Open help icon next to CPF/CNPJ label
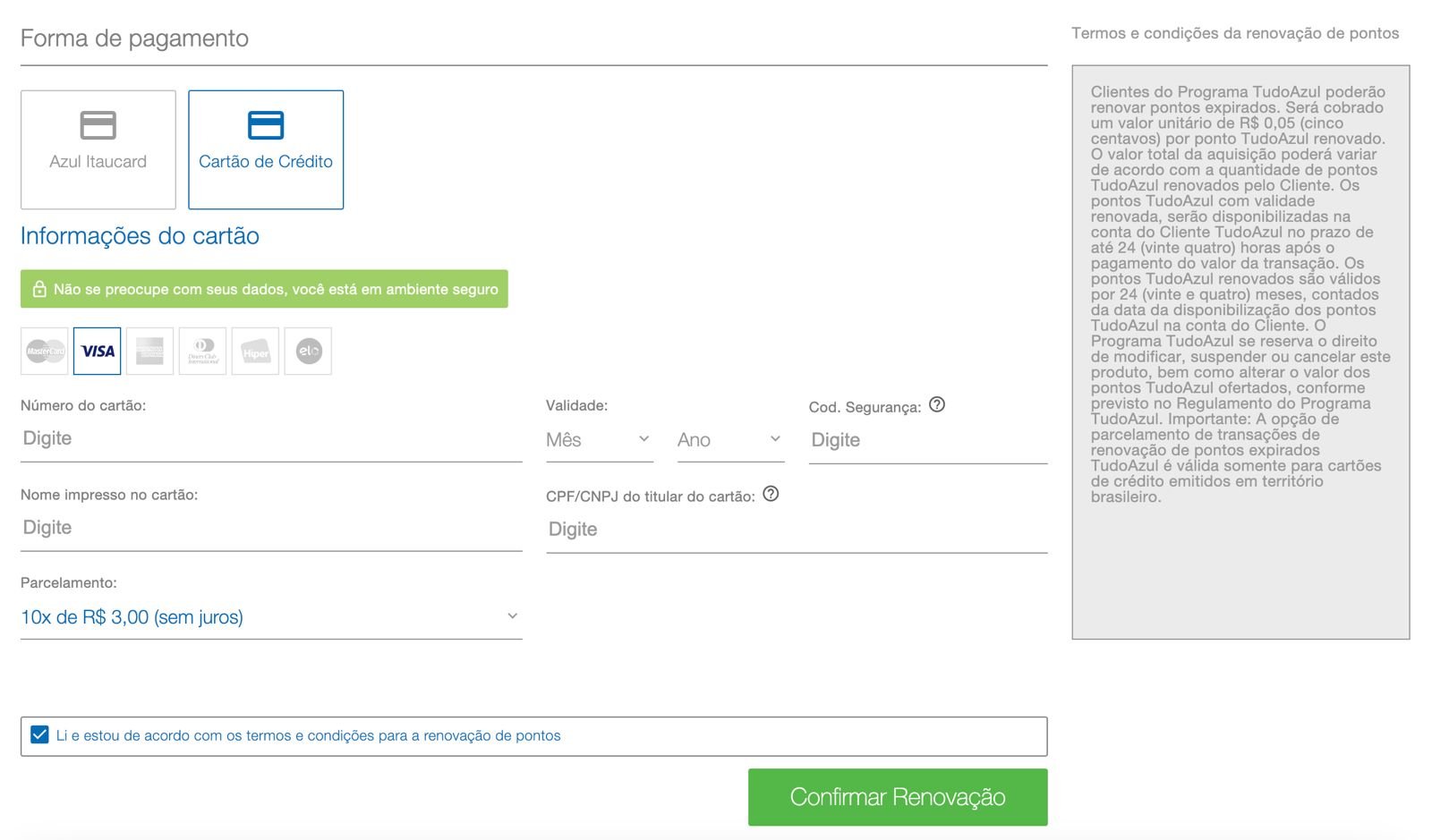Viewport: 1432px width, 840px height. pos(771,494)
